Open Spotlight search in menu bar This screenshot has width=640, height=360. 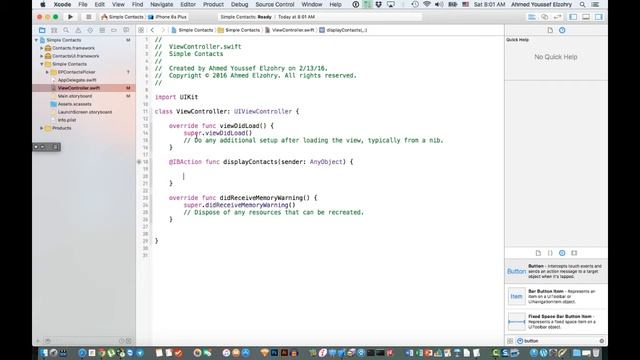(x=582, y=4)
